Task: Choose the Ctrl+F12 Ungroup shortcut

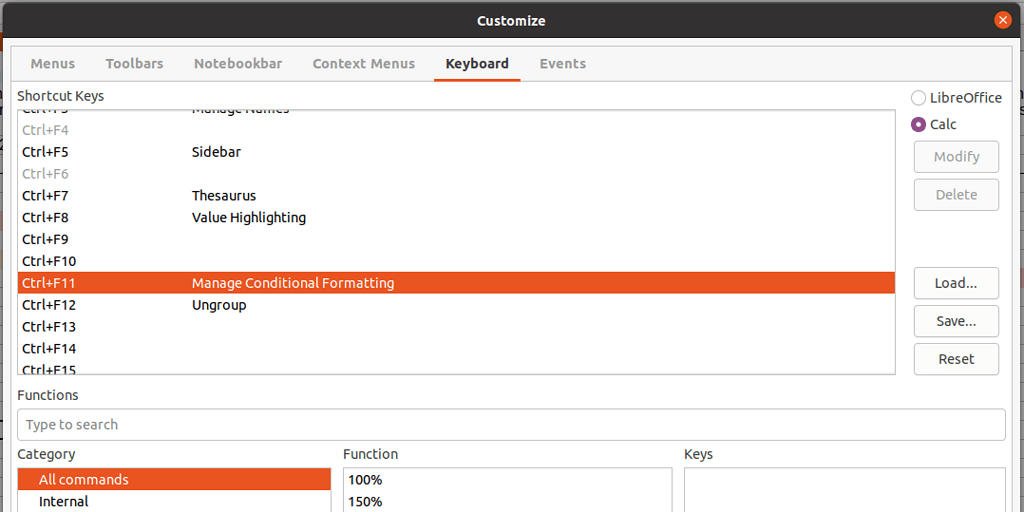Action: pyautogui.click(x=218, y=305)
